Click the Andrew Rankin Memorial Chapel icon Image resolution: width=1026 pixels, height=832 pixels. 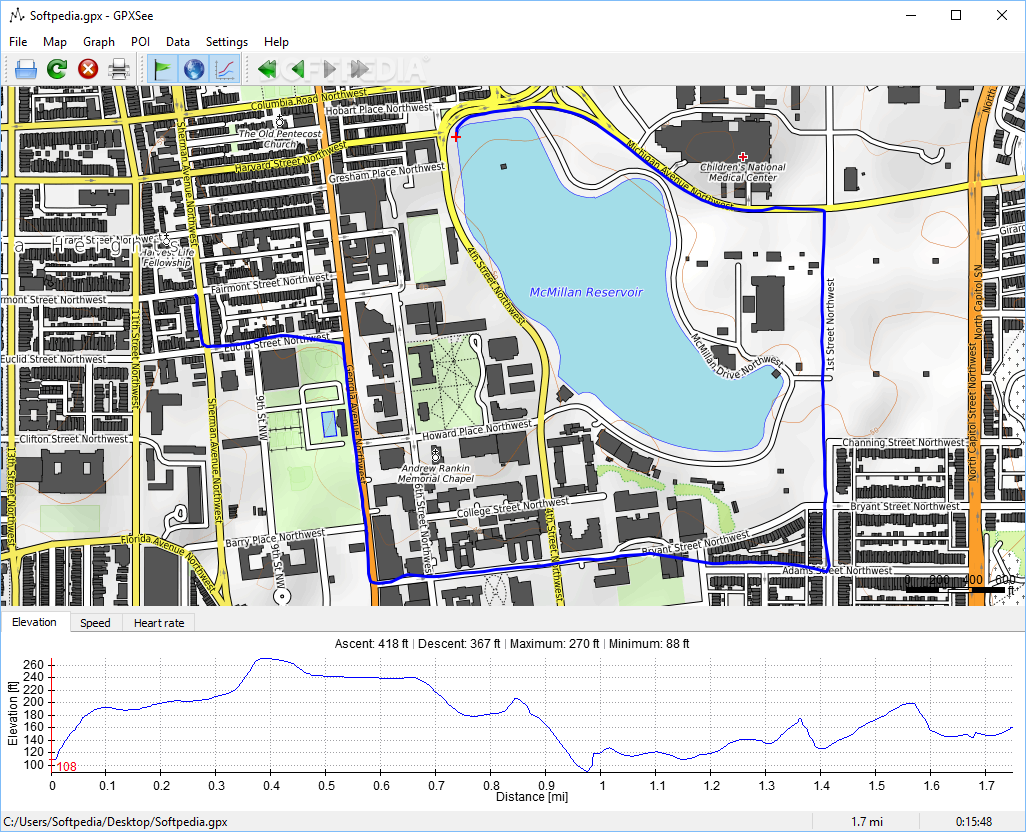tap(436, 455)
